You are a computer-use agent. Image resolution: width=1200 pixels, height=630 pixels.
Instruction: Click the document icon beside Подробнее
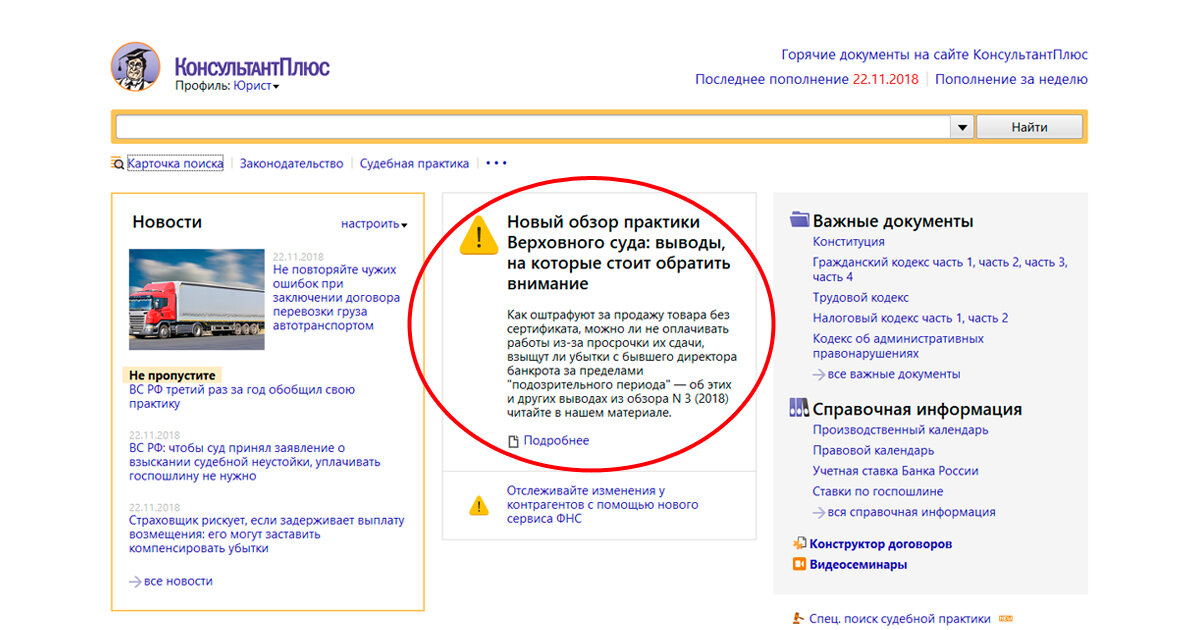[514, 441]
